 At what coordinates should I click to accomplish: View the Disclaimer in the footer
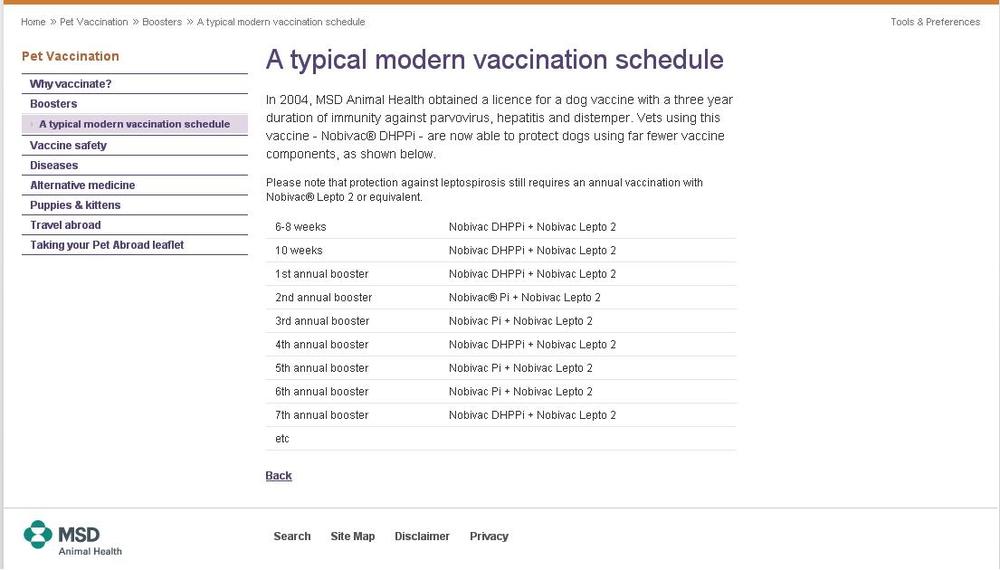[x=422, y=536]
